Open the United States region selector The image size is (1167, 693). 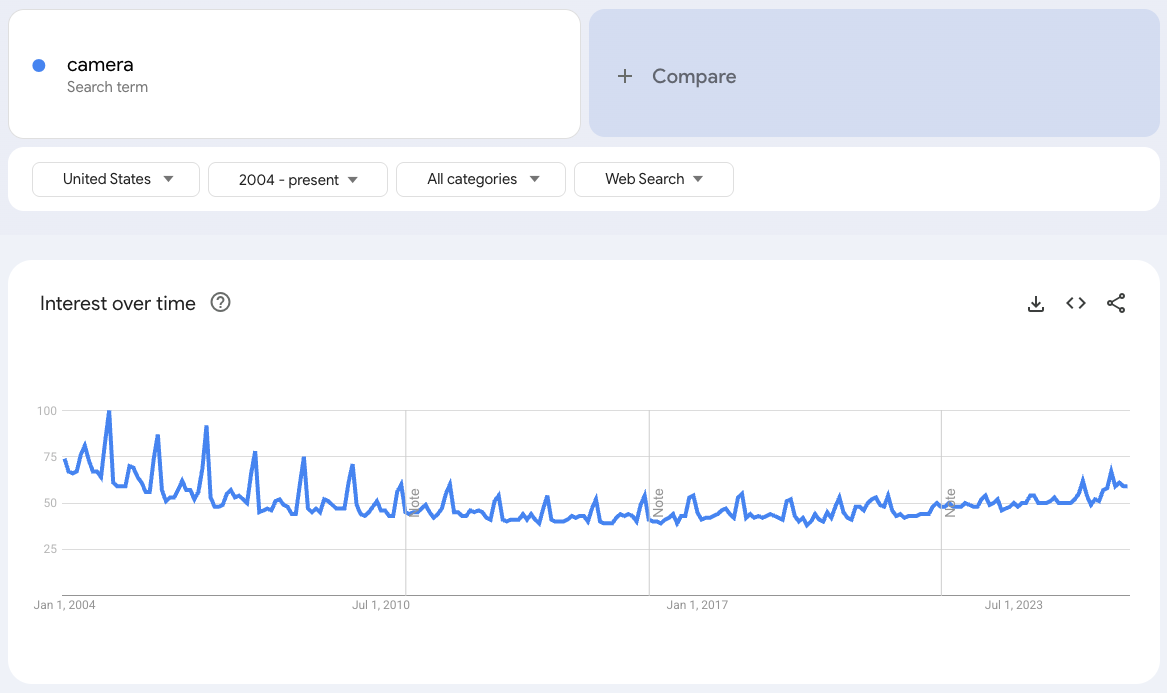115,179
